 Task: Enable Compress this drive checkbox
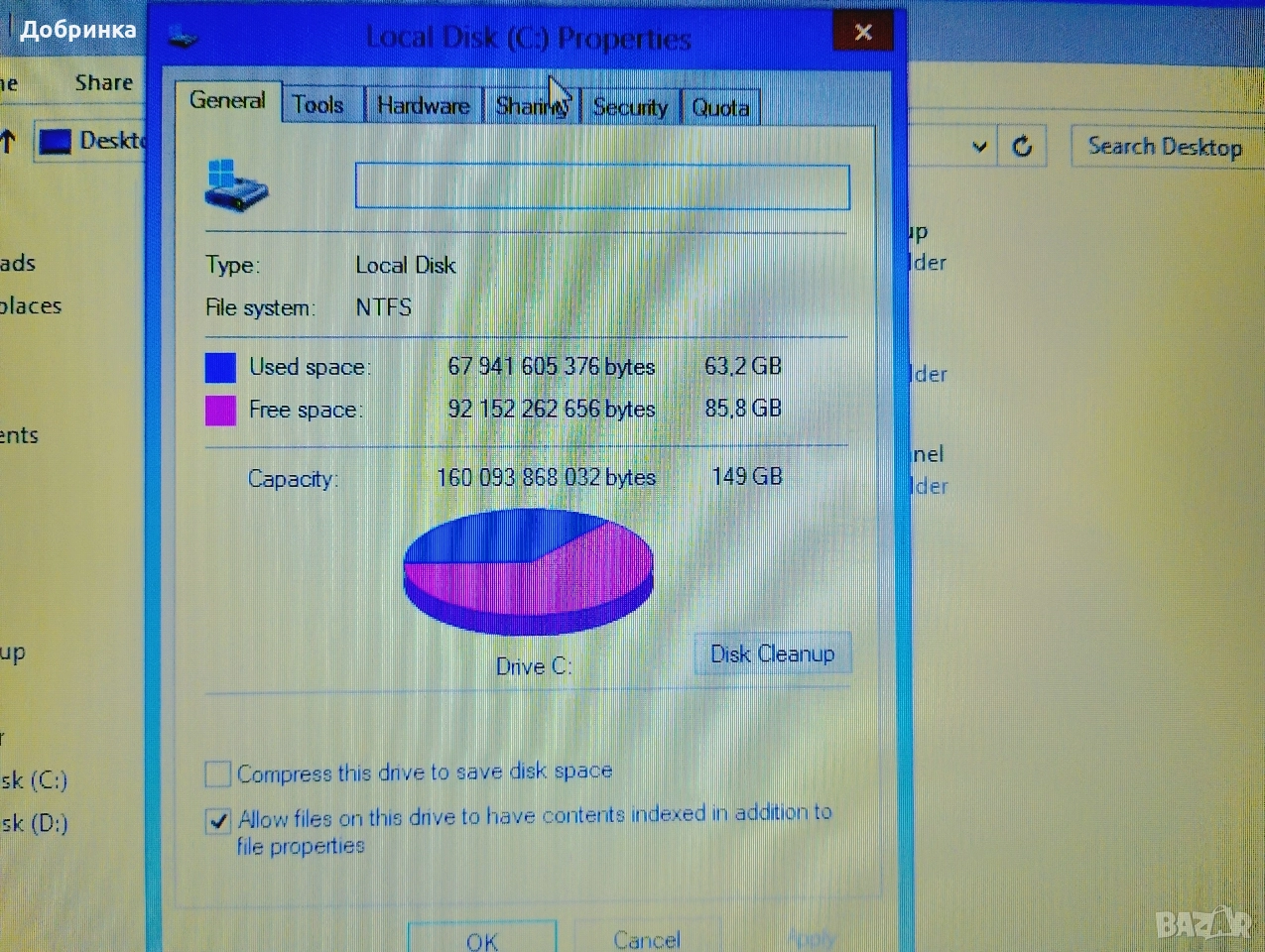click(218, 773)
